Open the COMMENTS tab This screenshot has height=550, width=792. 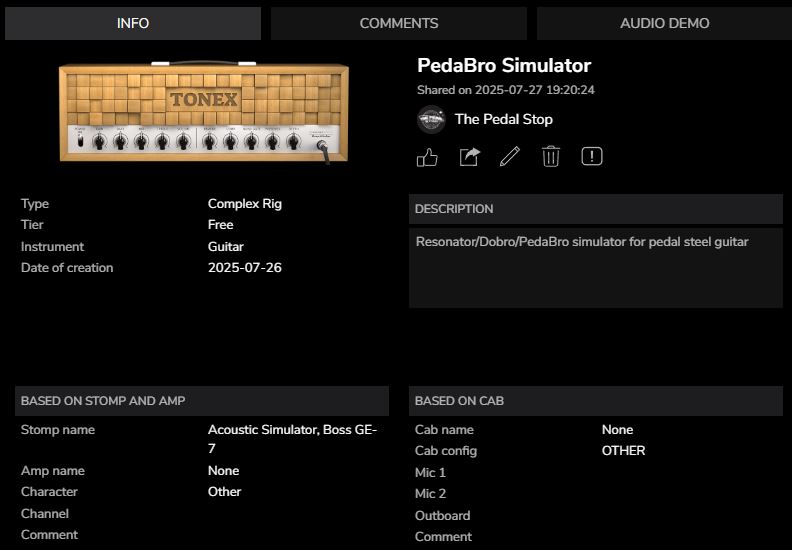[399, 23]
